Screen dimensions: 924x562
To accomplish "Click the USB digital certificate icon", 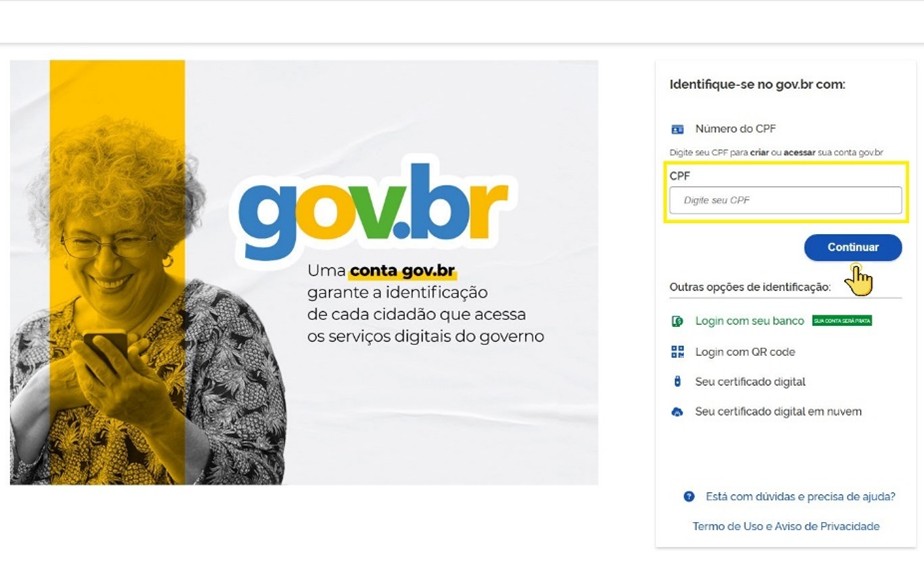I will tap(677, 381).
